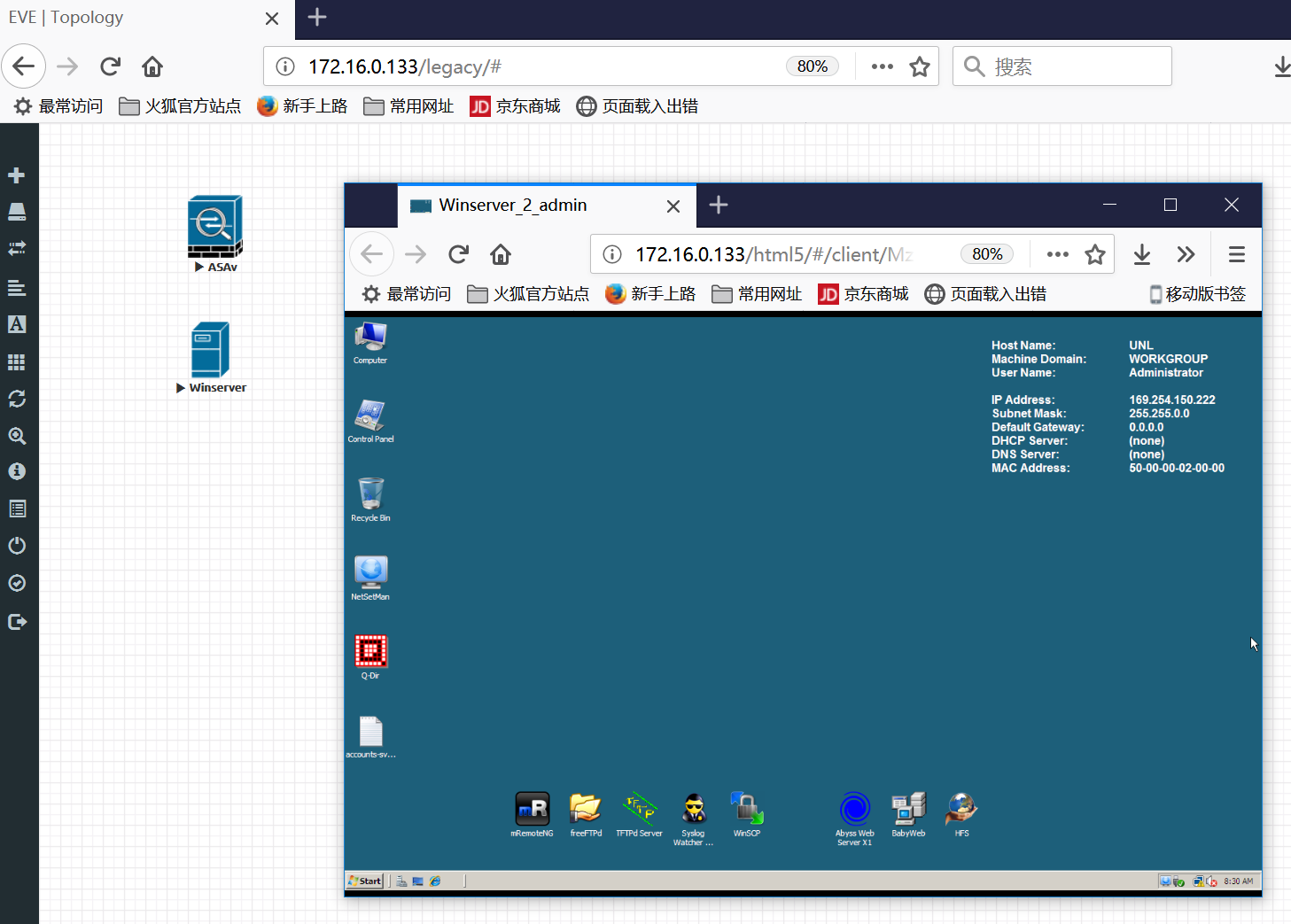This screenshot has height=924, width=1291.
Task: Launch the WinSCP desktop icon
Action: pos(747,809)
